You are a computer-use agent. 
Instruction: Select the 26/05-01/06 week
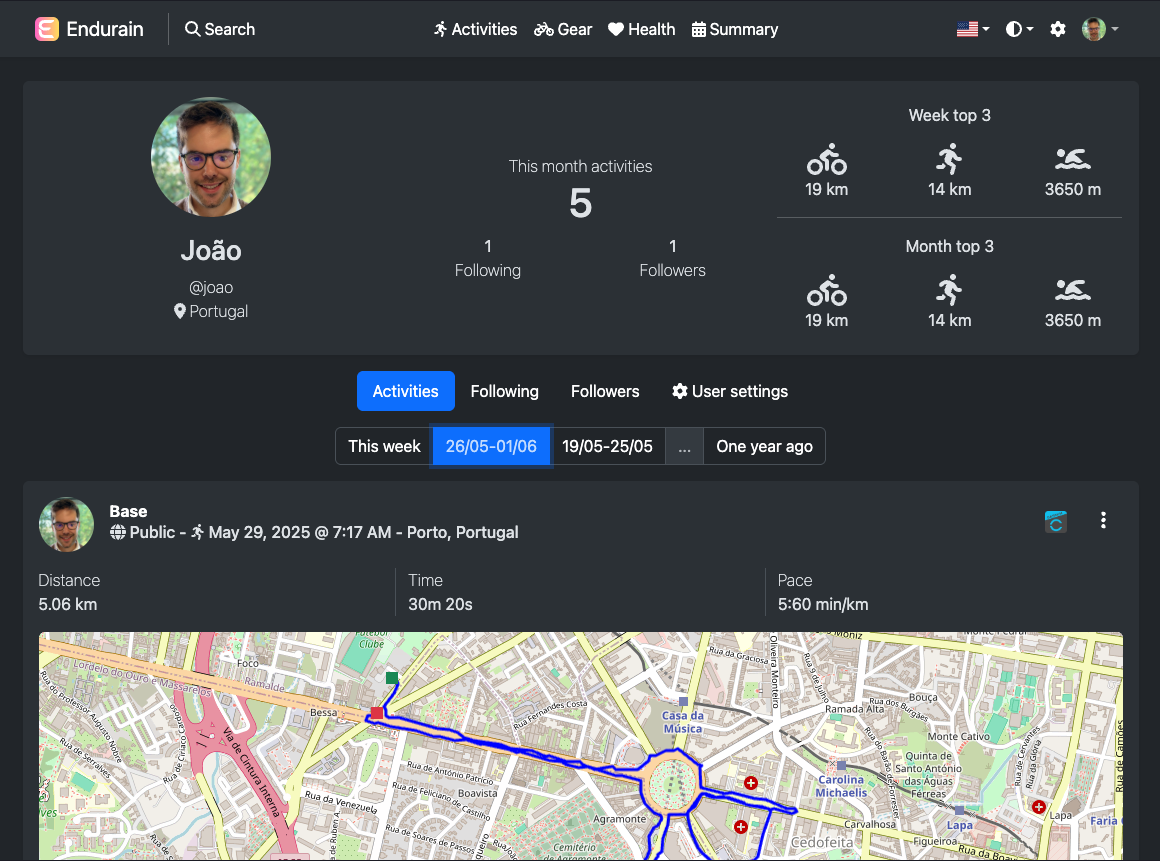[491, 446]
